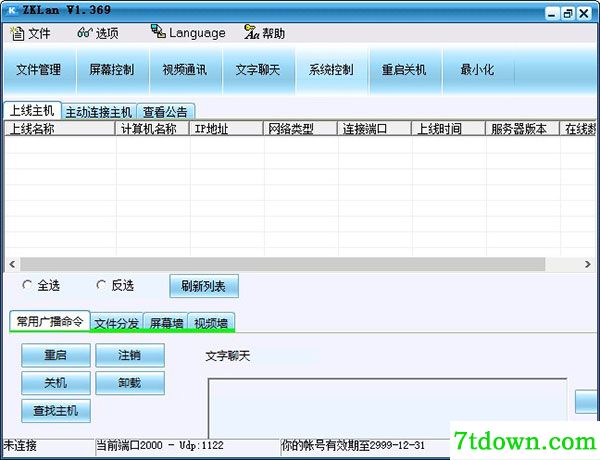Screen dimensions: 600x460
Task: Click 最小化 toolbar button
Action: [x=477, y=70]
